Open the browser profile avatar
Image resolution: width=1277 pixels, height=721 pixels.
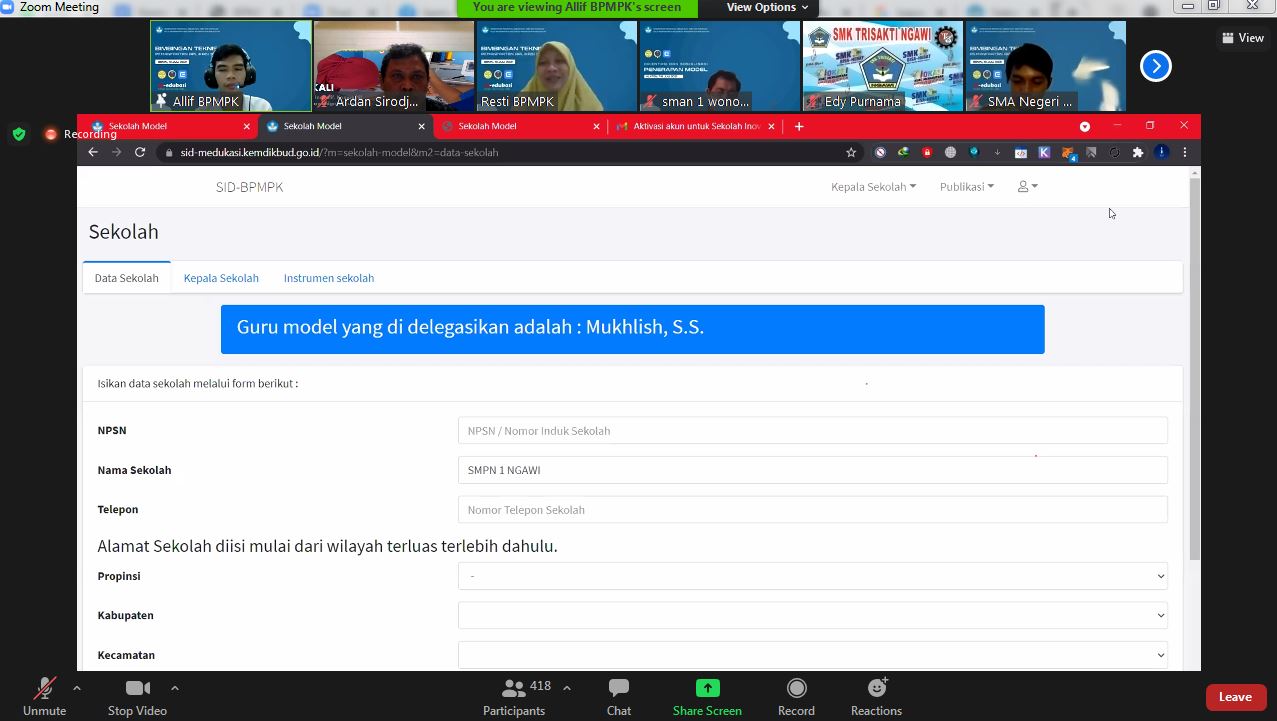pyautogui.click(x=1161, y=152)
